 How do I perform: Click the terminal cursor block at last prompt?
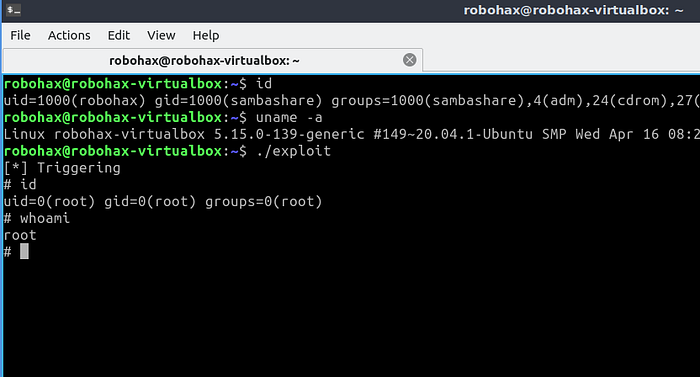tap(24, 251)
